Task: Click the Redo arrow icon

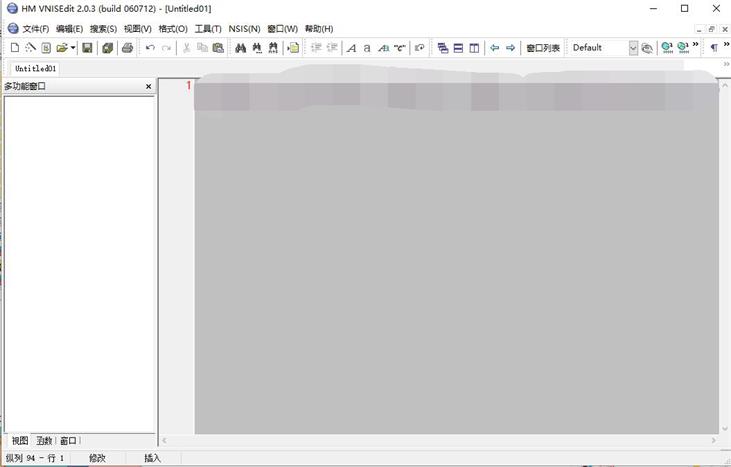Action: pyautogui.click(x=166, y=48)
